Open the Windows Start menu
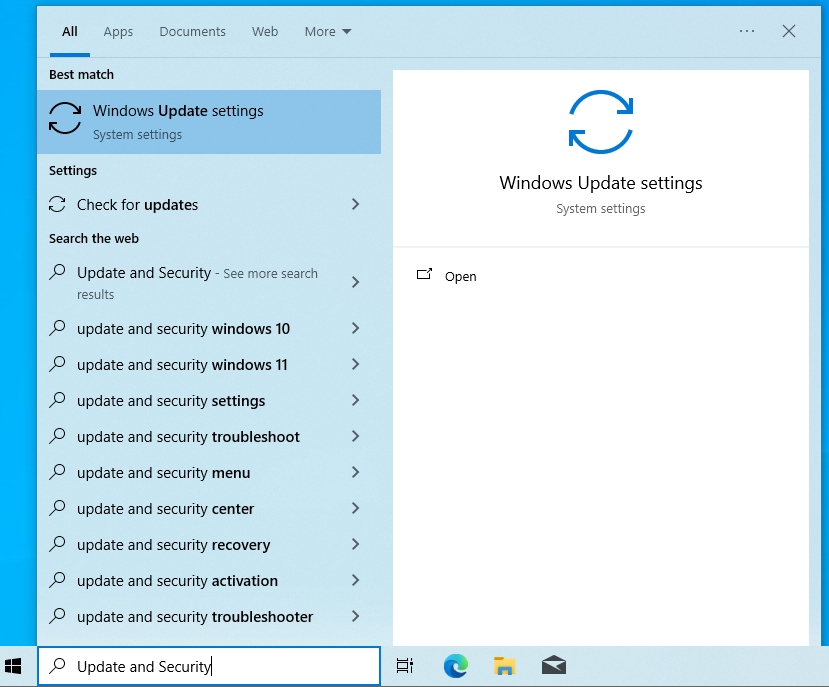The height and width of the screenshot is (687, 829). 13,666
